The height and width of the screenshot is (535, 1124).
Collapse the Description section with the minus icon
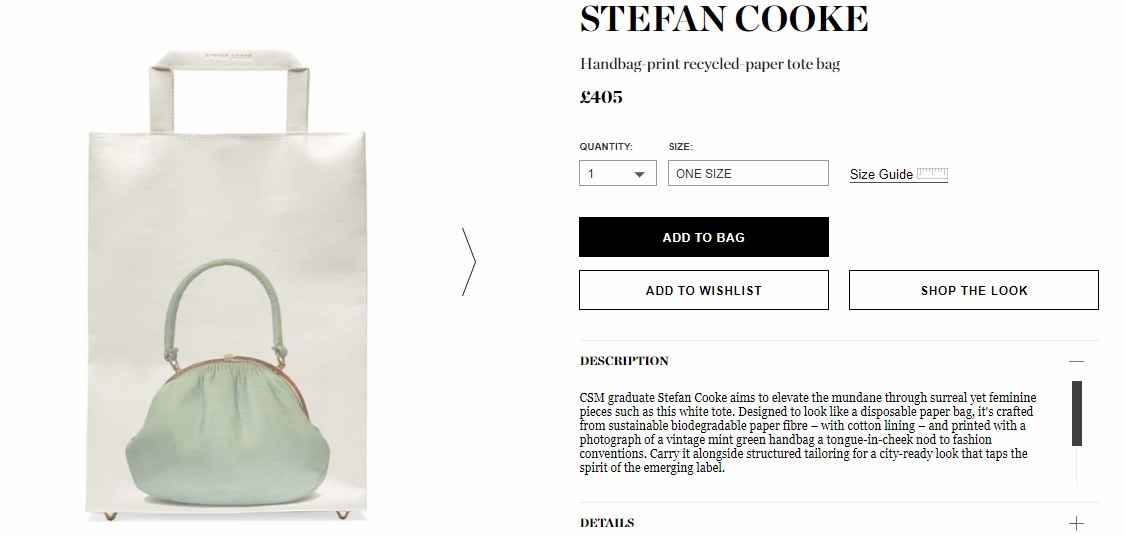pos(1076,361)
